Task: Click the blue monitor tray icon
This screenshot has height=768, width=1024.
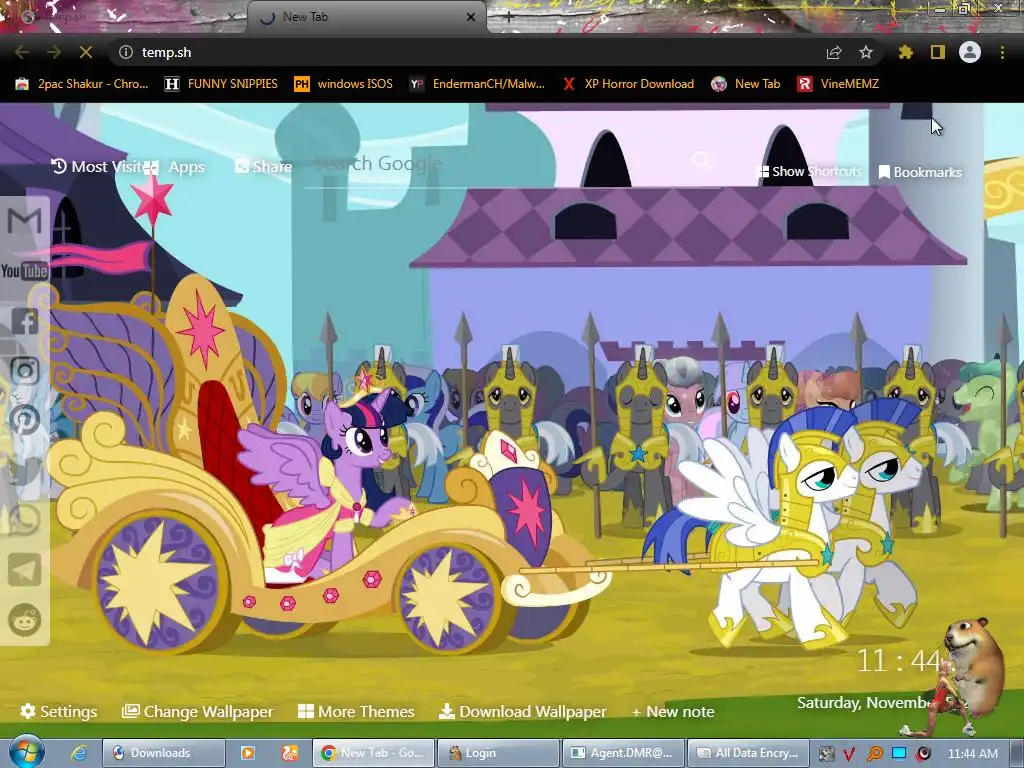Action: pos(899,754)
